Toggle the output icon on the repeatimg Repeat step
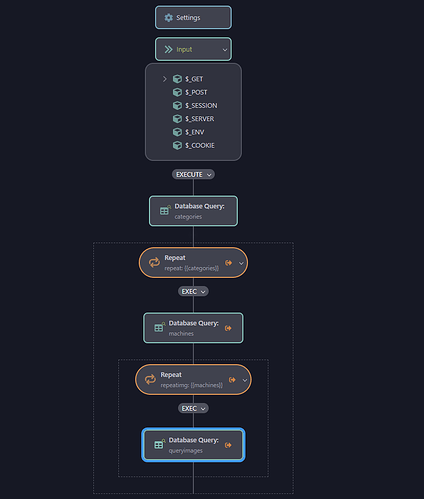424x499 pixels. pyautogui.click(x=232, y=380)
